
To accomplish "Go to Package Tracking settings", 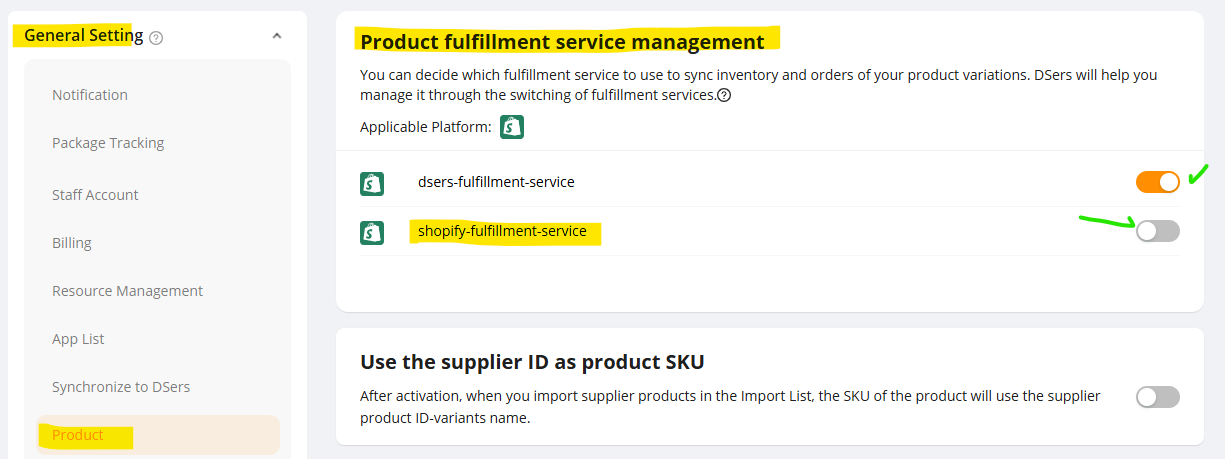I will tap(108, 143).
